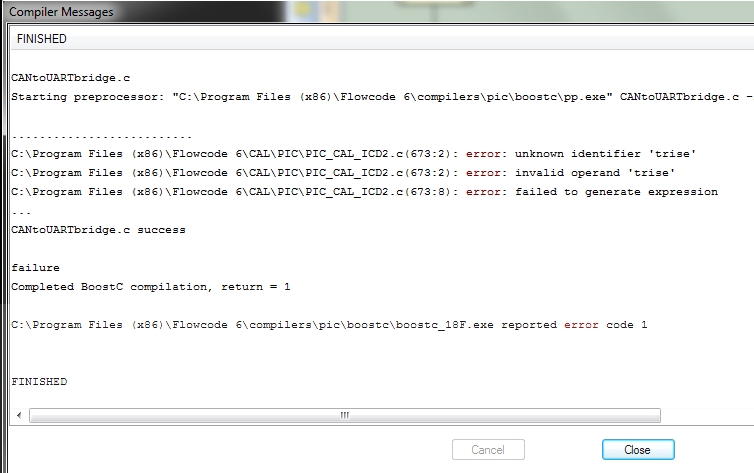Click the "invalid operand 'trise'" error line
The image size is (754, 473).
pyautogui.click(x=343, y=173)
